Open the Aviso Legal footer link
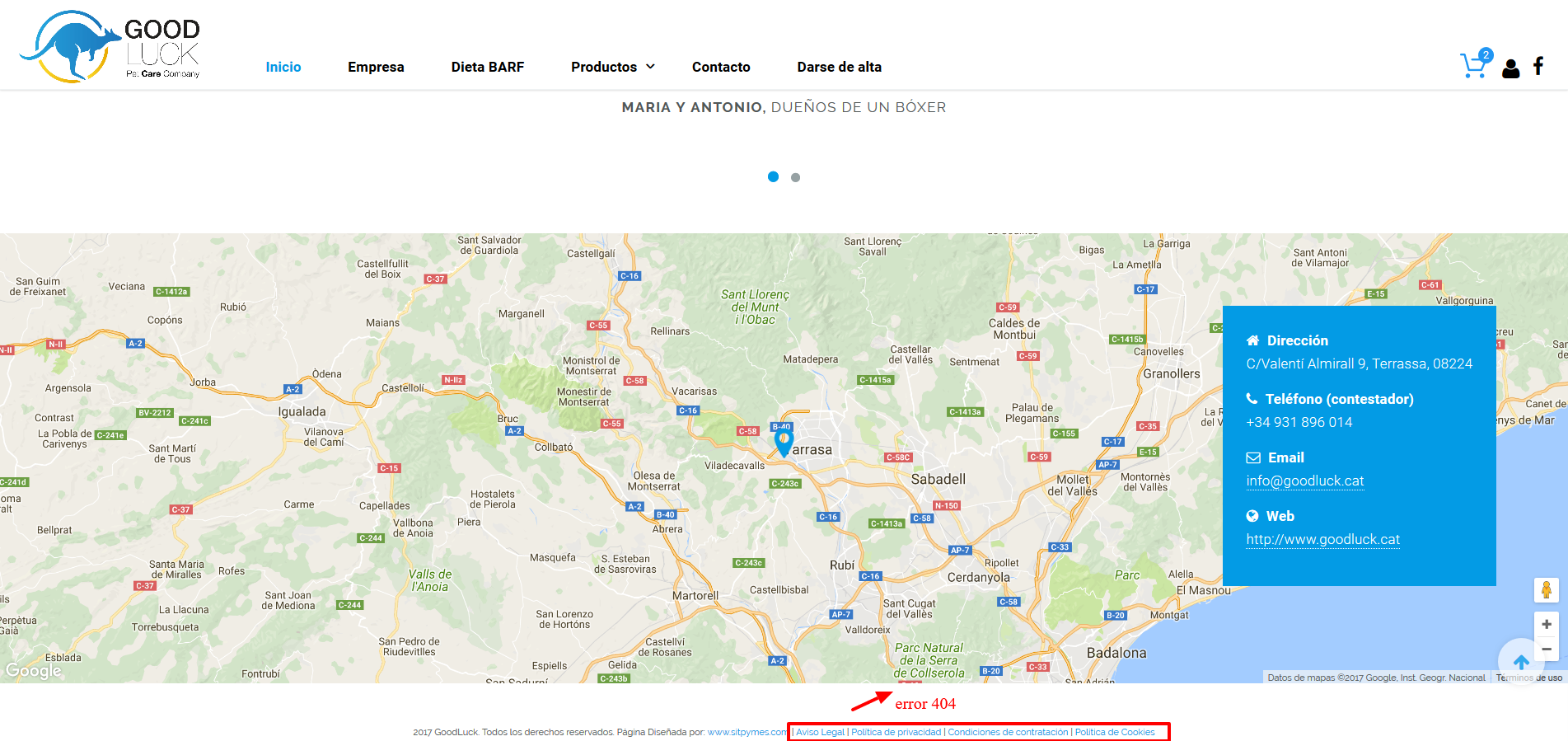The image size is (1568, 741). (x=820, y=732)
